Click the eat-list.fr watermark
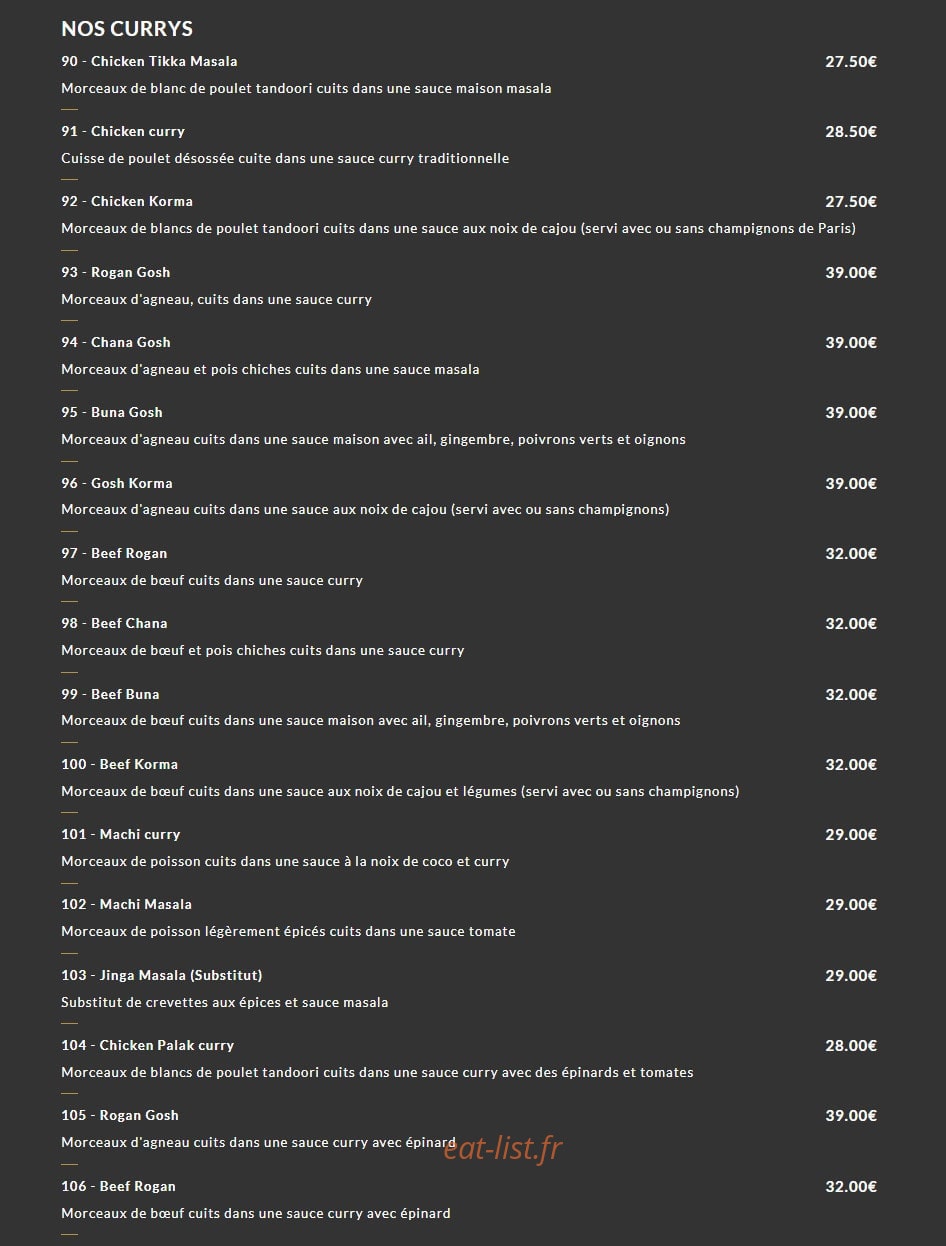This screenshot has width=946, height=1246. pyautogui.click(x=503, y=1149)
